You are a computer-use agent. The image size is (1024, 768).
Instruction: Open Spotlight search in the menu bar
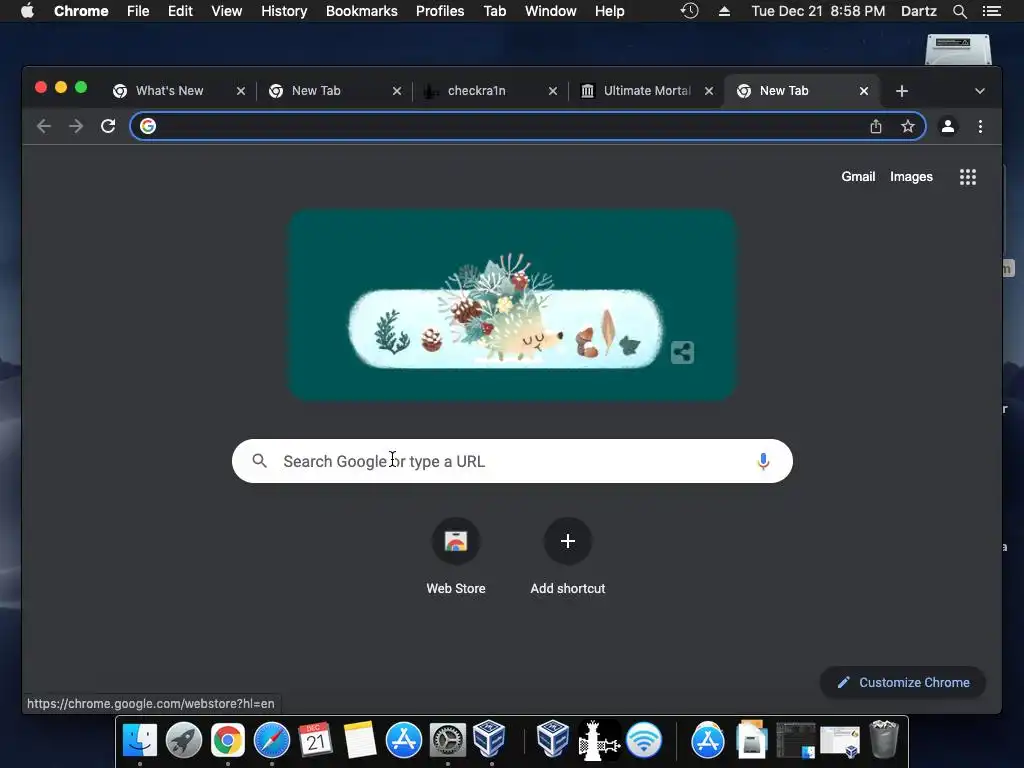[959, 11]
